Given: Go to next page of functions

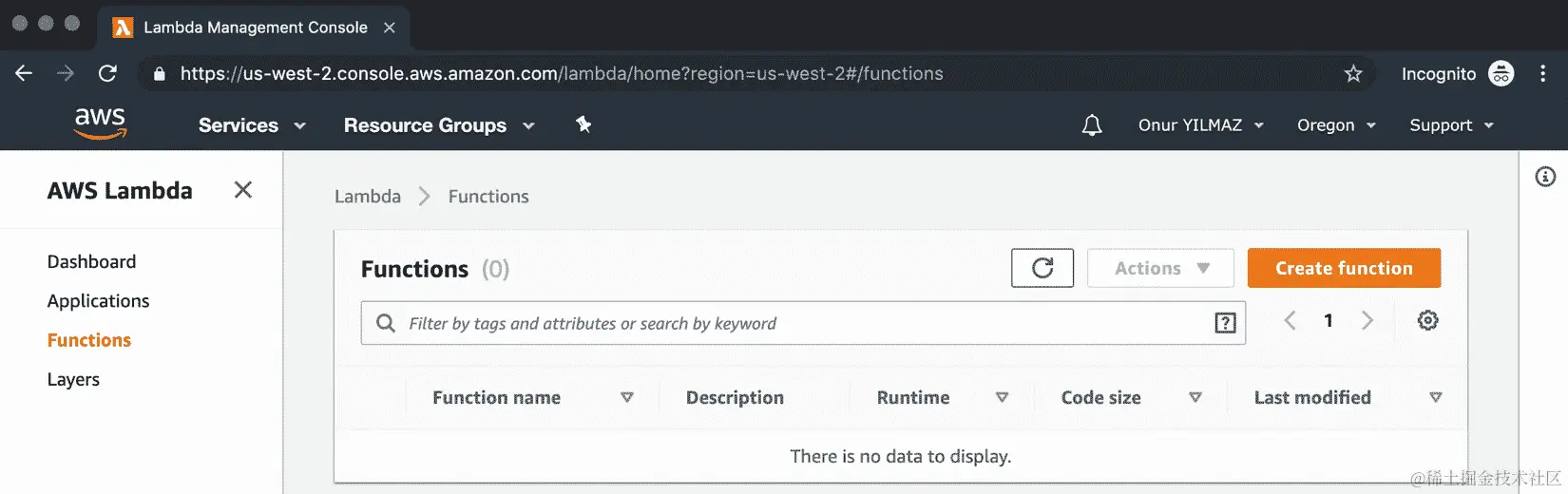Looking at the screenshot, I should pyautogui.click(x=1367, y=321).
